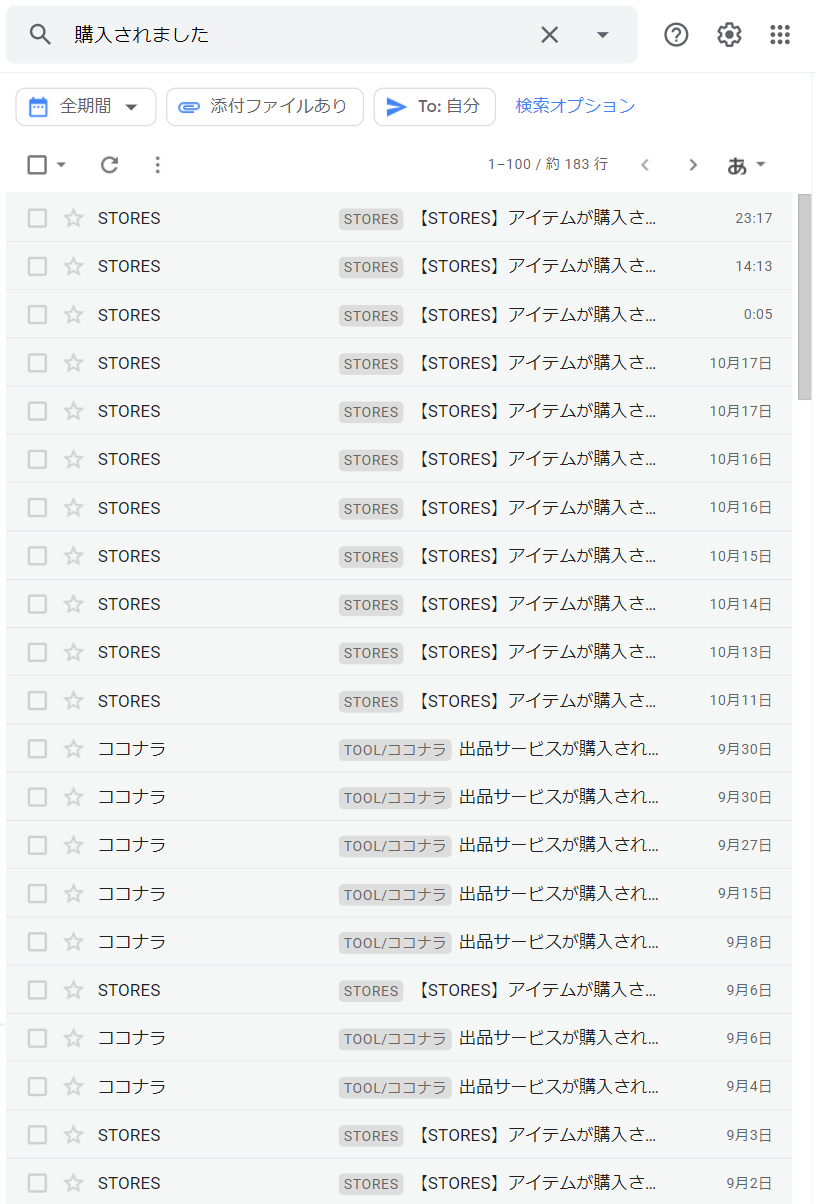Apply the To: 自分 filter chip
This screenshot has height=1204, width=816.
coord(434,107)
